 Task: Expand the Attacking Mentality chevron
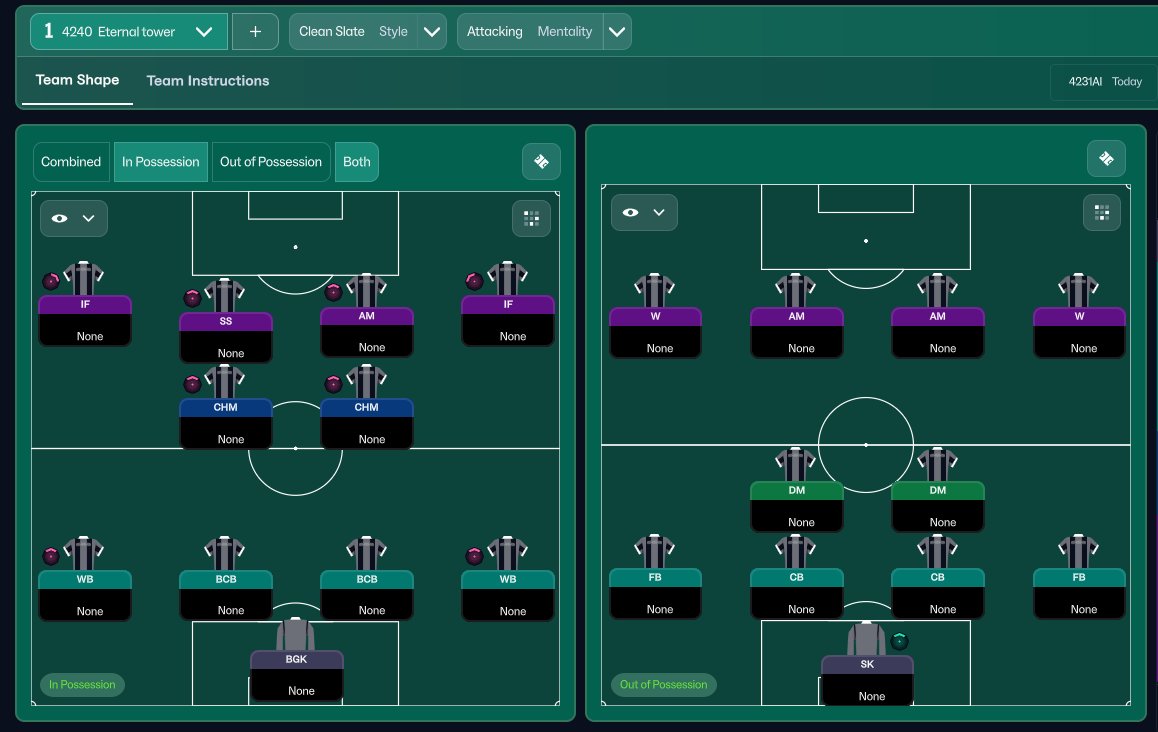point(617,32)
